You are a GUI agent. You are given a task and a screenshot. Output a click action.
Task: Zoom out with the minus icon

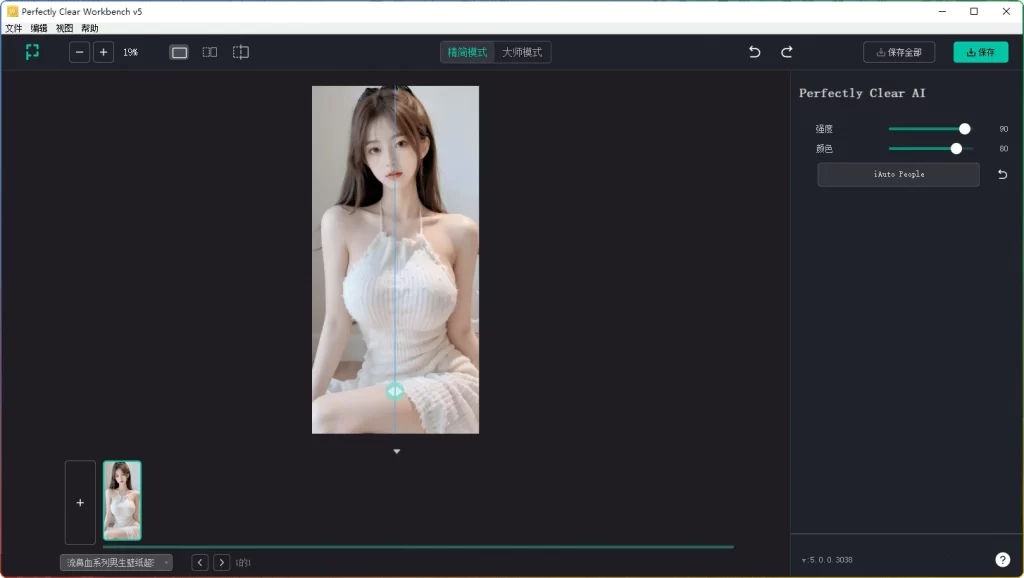coord(79,51)
